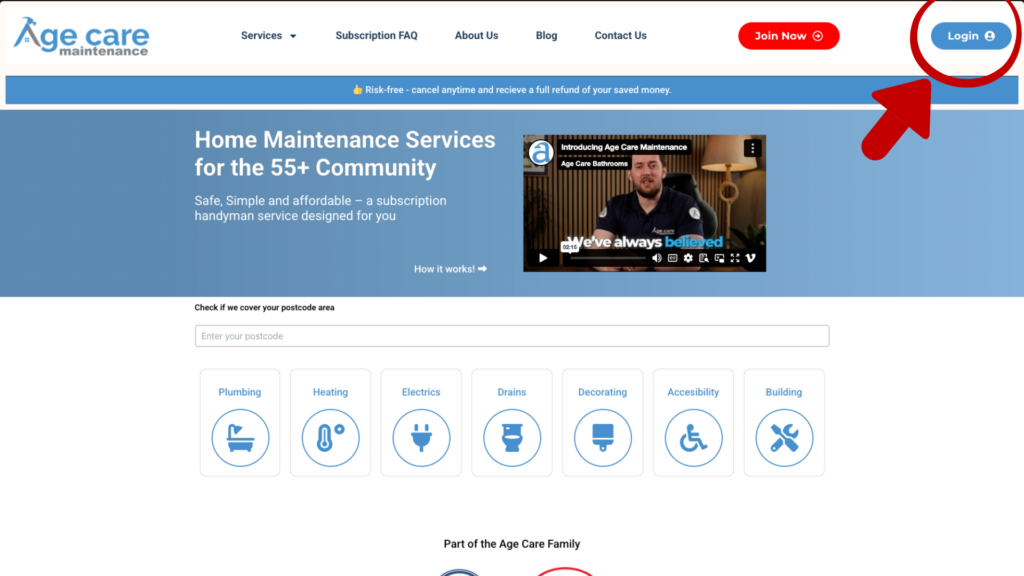Open video settings gear icon
The image size is (1024, 576).
pos(688,258)
